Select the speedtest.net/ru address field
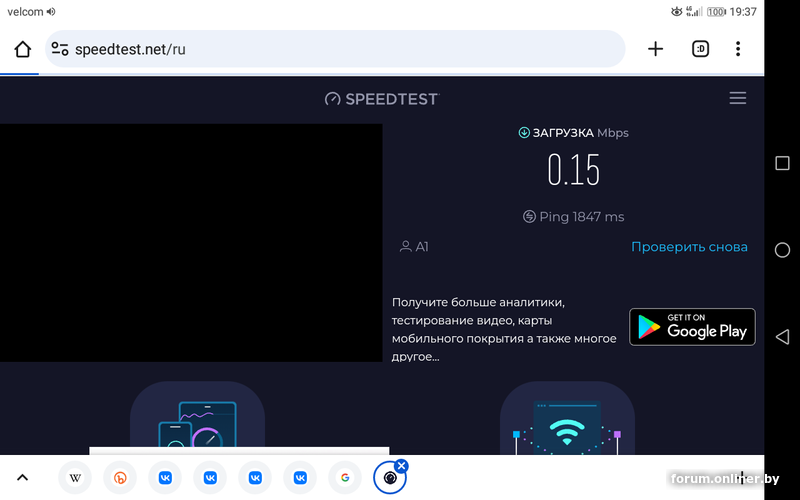 pos(335,49)
